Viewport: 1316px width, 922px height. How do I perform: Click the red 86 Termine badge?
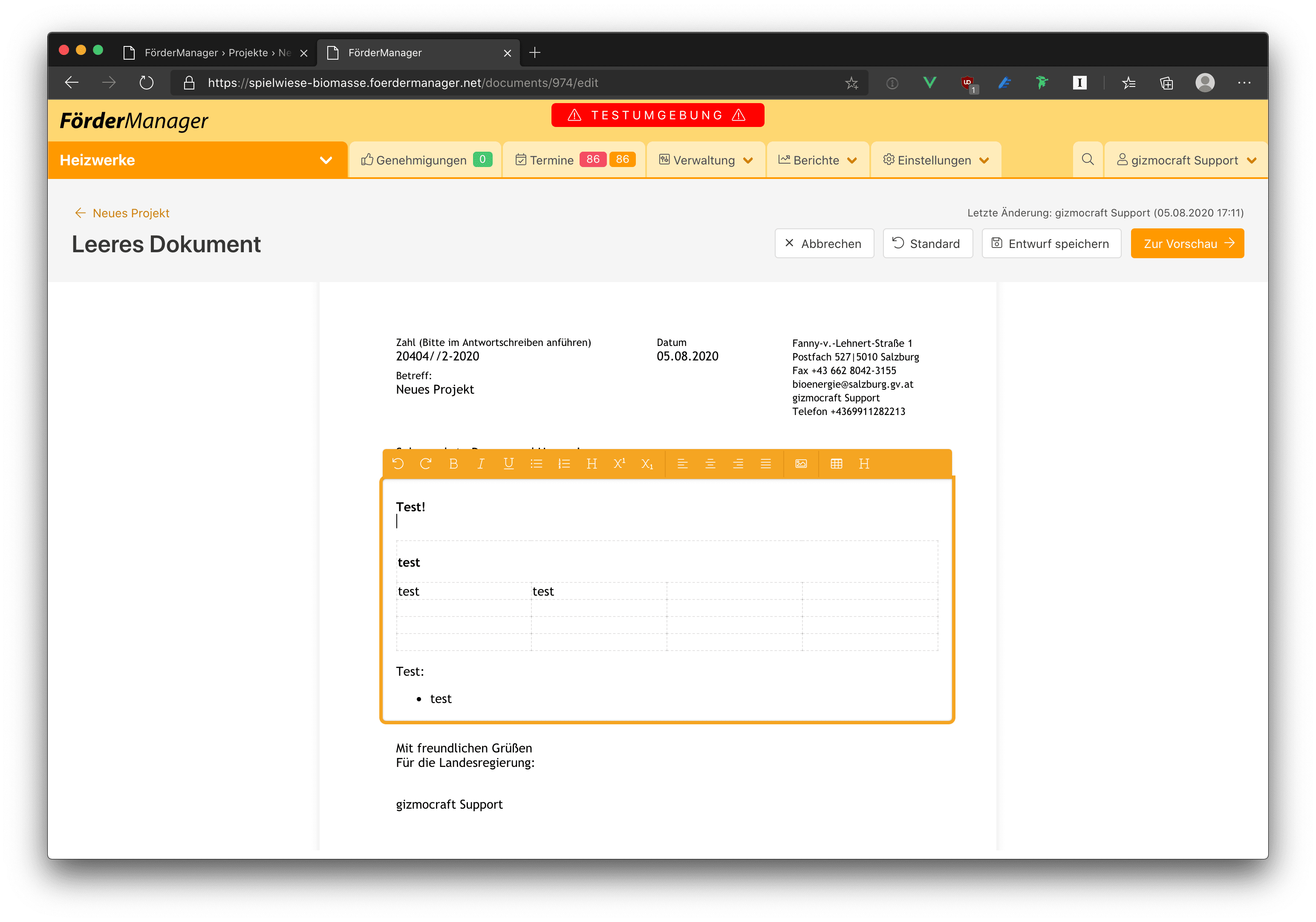click(x=593, y=159)
